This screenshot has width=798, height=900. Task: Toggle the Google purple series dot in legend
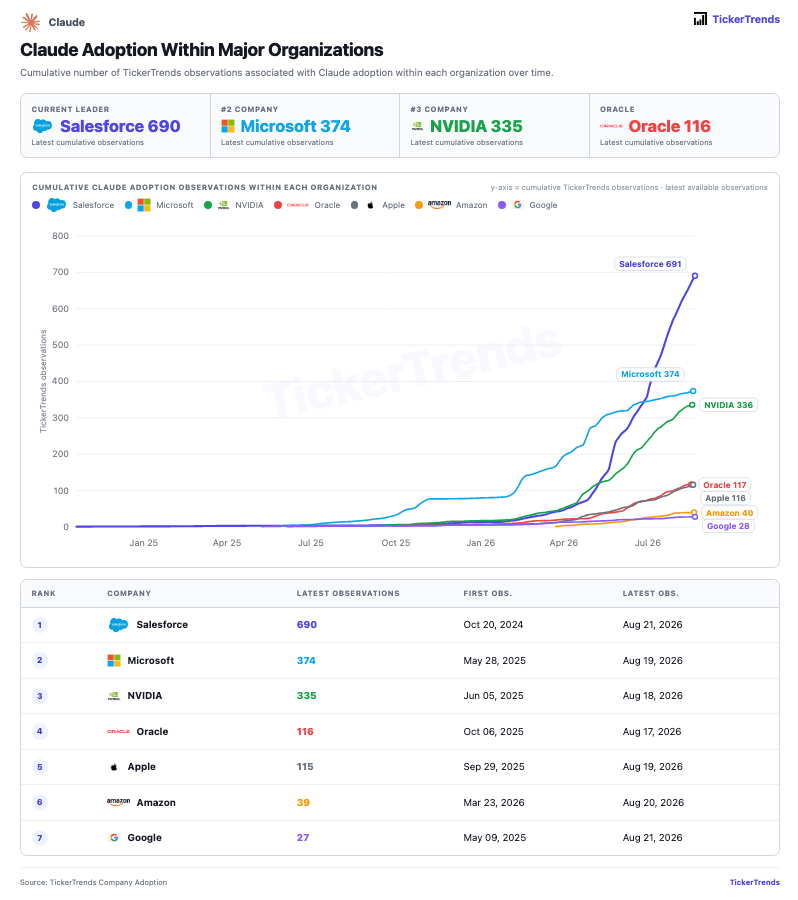point(502,205)
